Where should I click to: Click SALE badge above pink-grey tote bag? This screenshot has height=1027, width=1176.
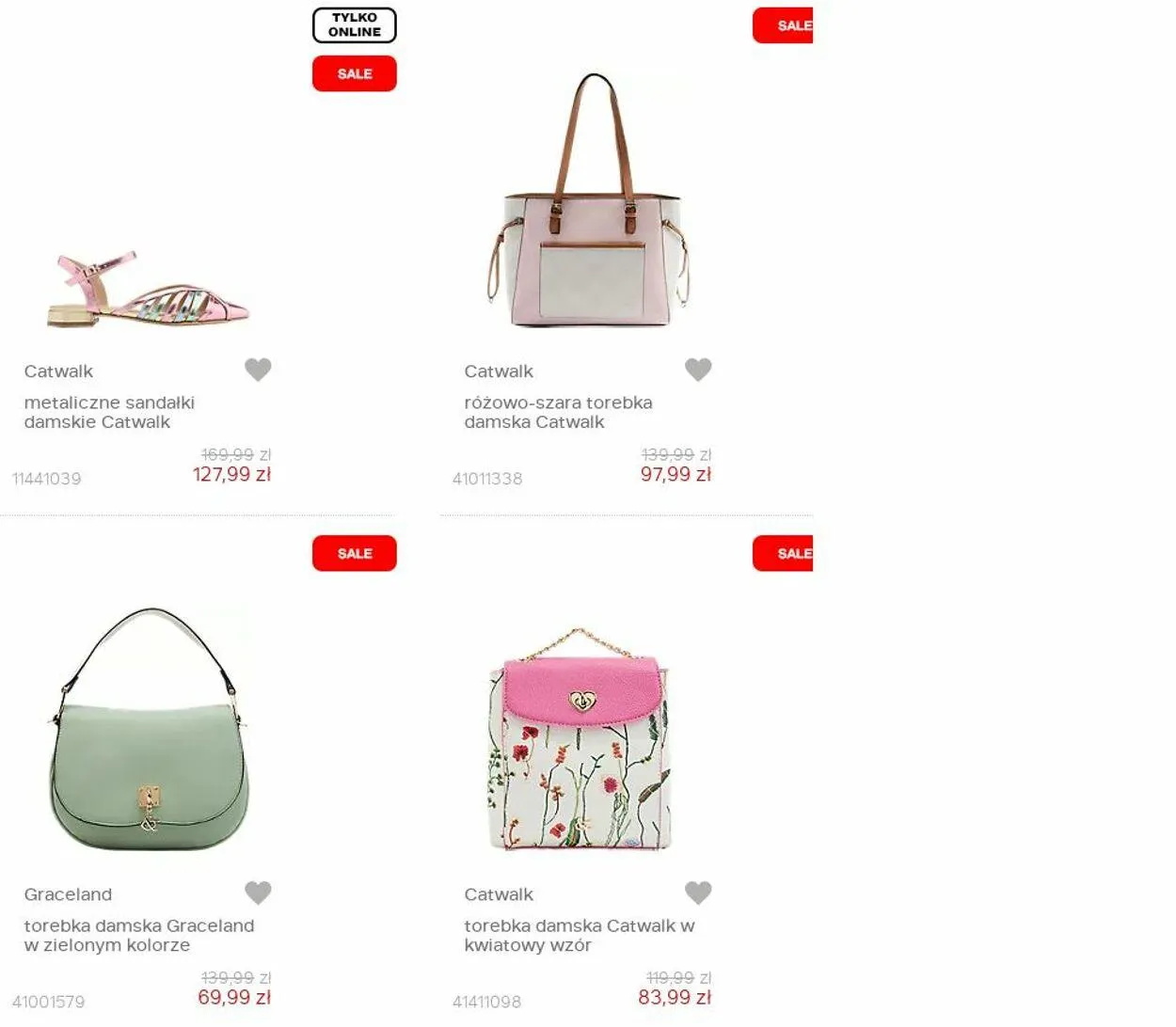[x=783, y=25]
